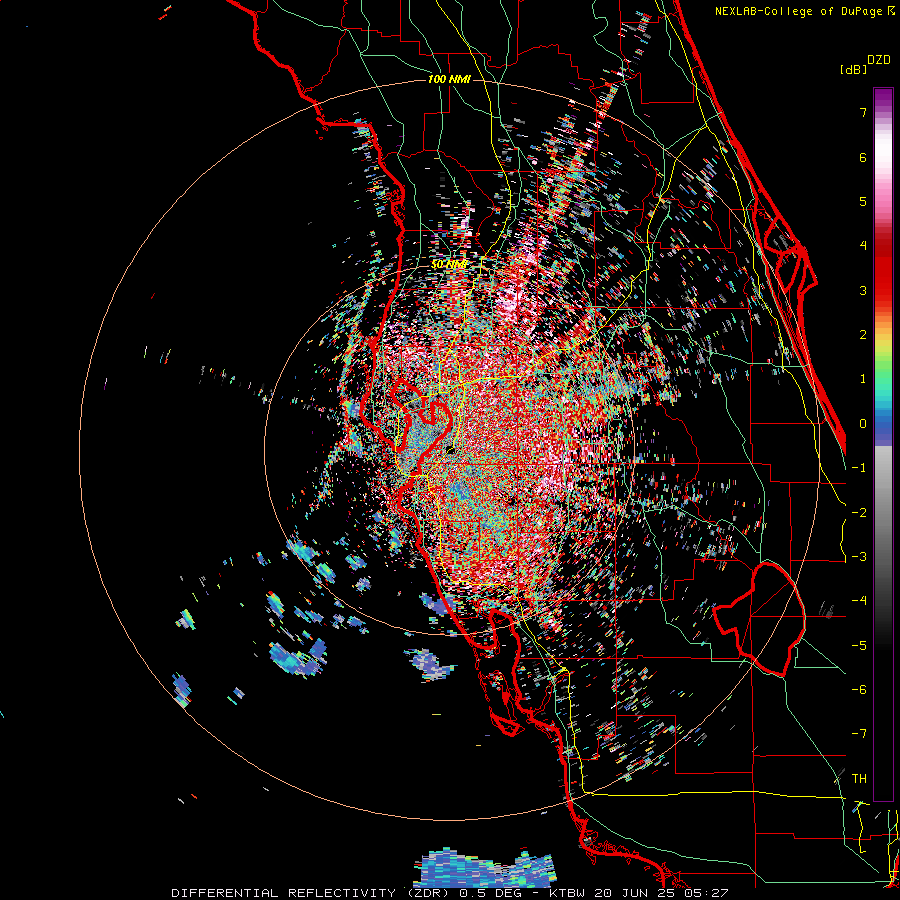This screenshot has width=900, height=900.
Task: Click the 'DIFFERENTIAL REFLECTIVITY (ZDR) 0.5 DEG' caption
Action: click(x=350, y=893)
